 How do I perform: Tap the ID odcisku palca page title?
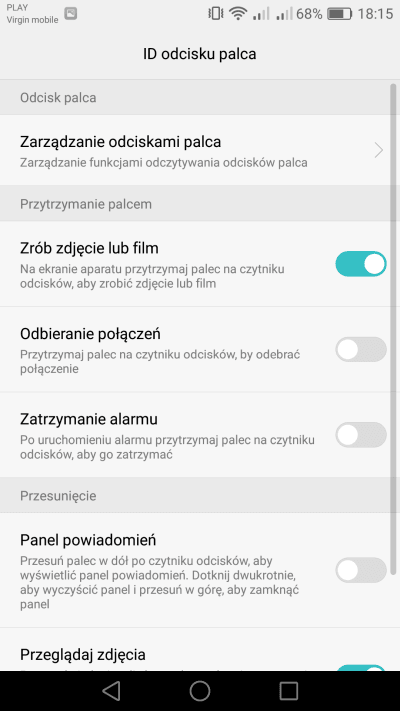pyautogui.click(x=200, y=54)
